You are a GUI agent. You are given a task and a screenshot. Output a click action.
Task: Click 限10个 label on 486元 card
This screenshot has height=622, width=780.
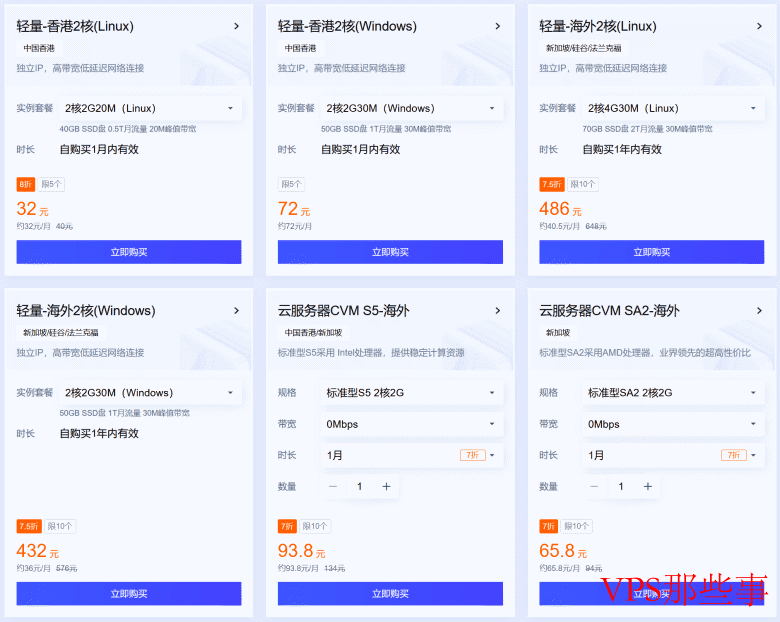(x=583, y=184)
